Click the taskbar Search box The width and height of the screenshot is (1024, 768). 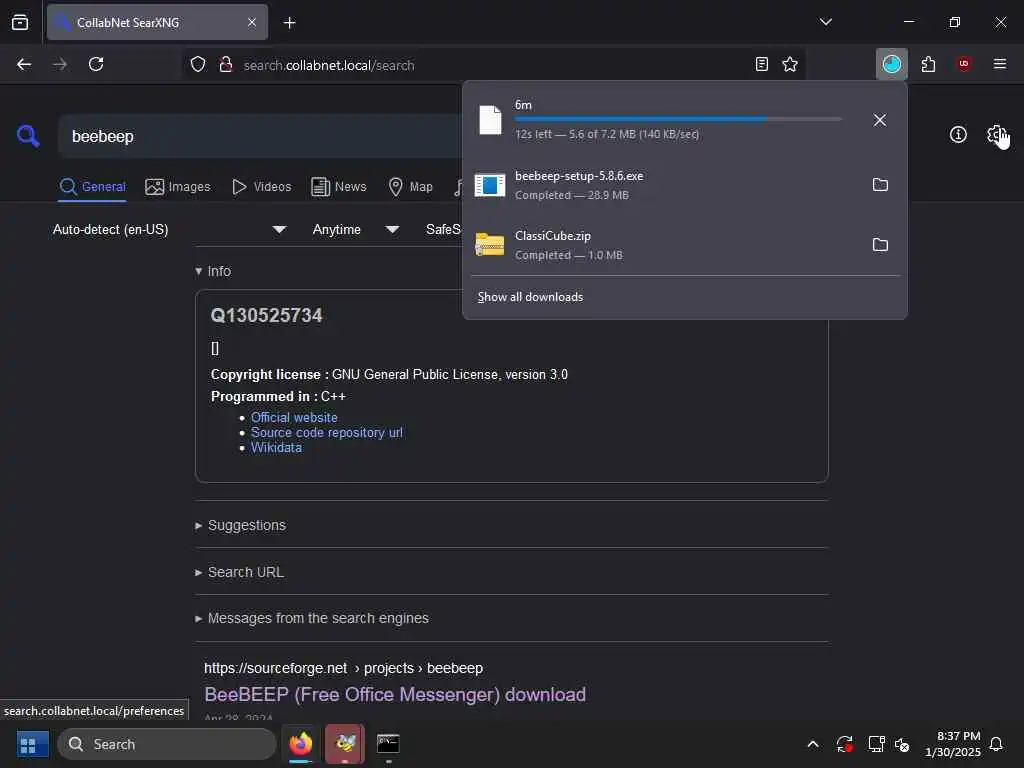(x=167, y=744)
